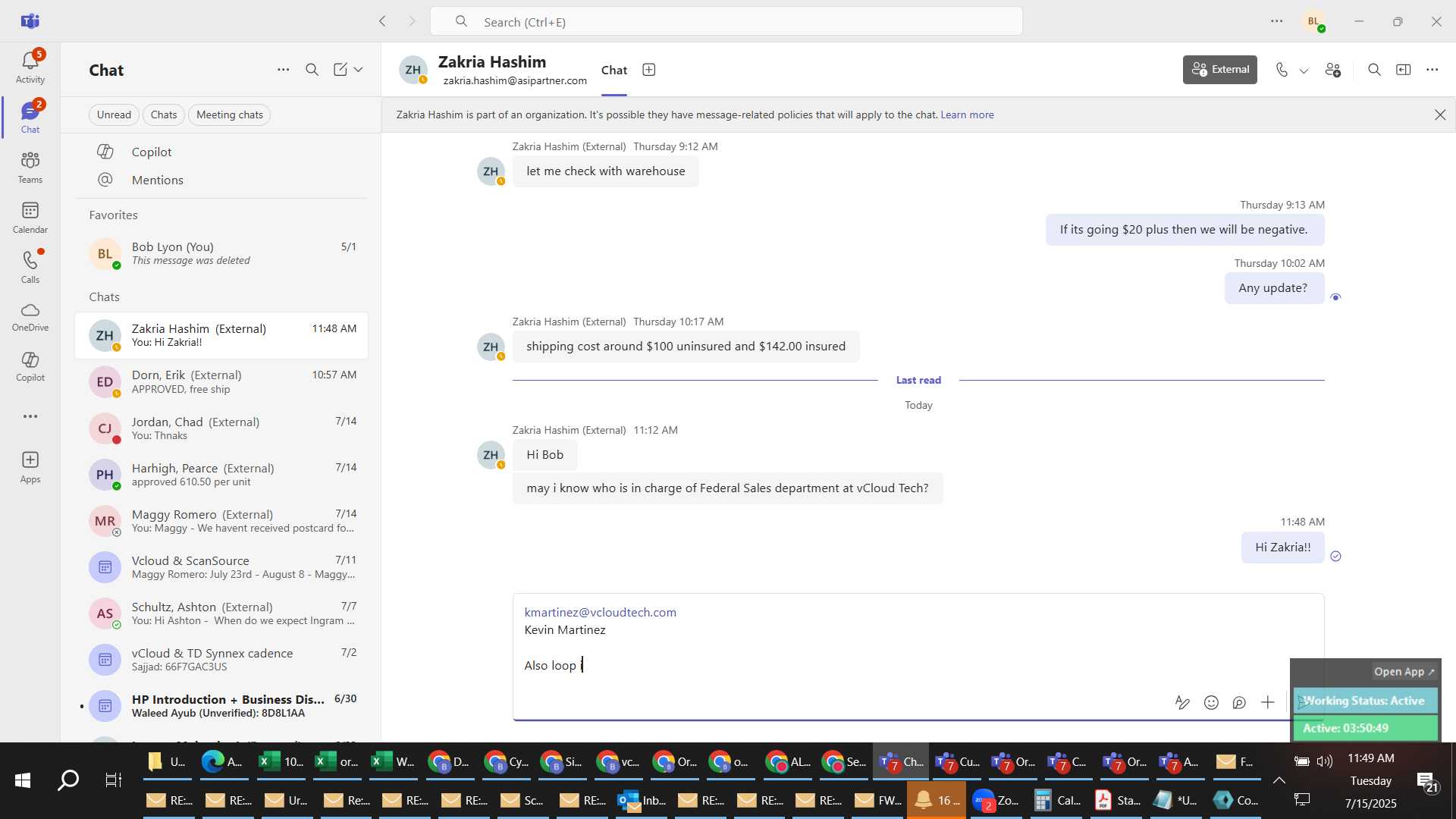Start an audio call with Zakria
Screen dimensions: 1456x819
pos(1282,70)
